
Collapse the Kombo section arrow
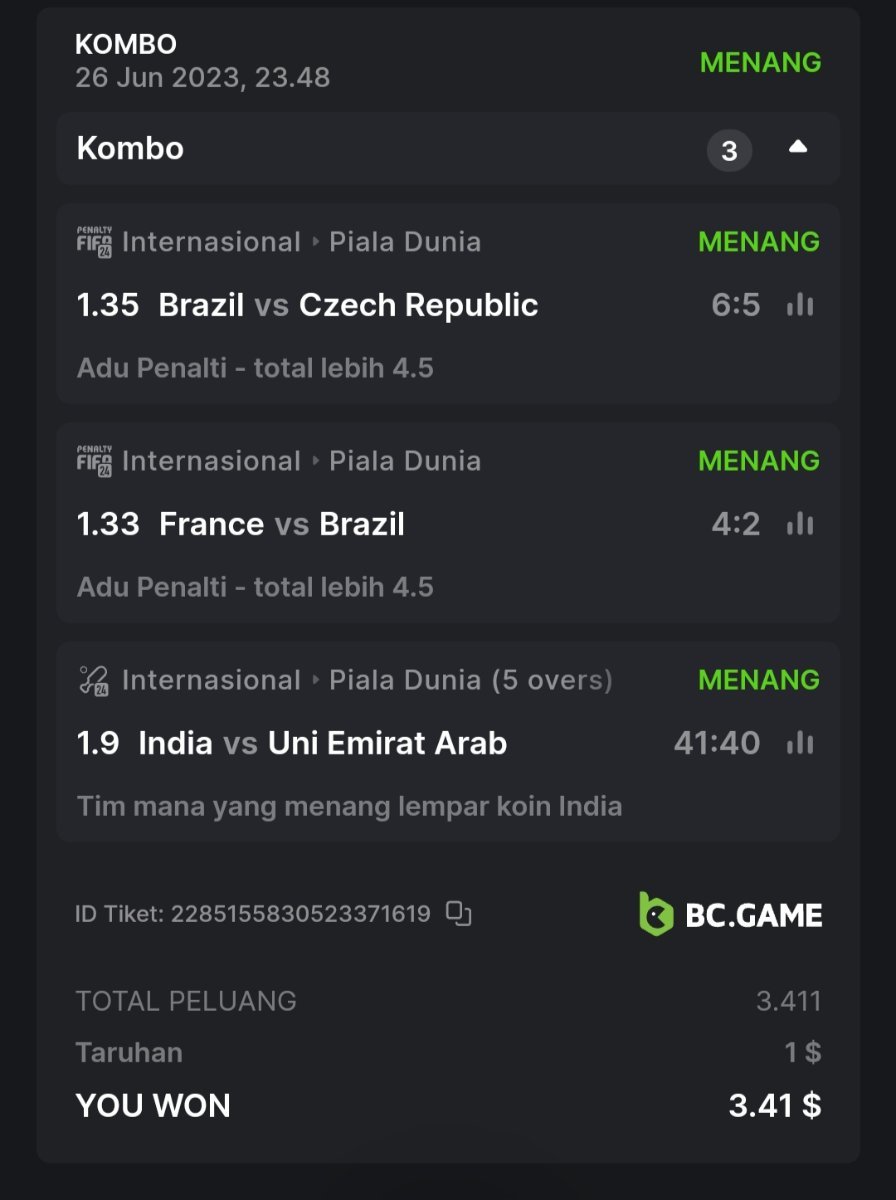(797, 148)
